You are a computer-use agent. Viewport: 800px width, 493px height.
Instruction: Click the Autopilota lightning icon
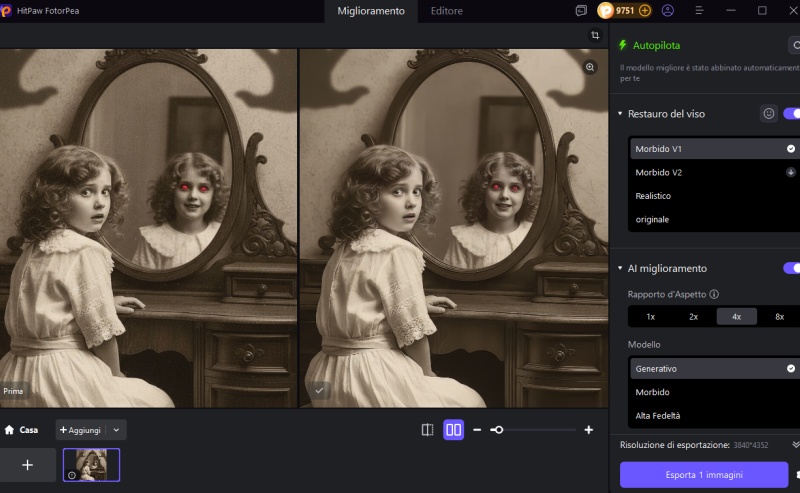622,45
